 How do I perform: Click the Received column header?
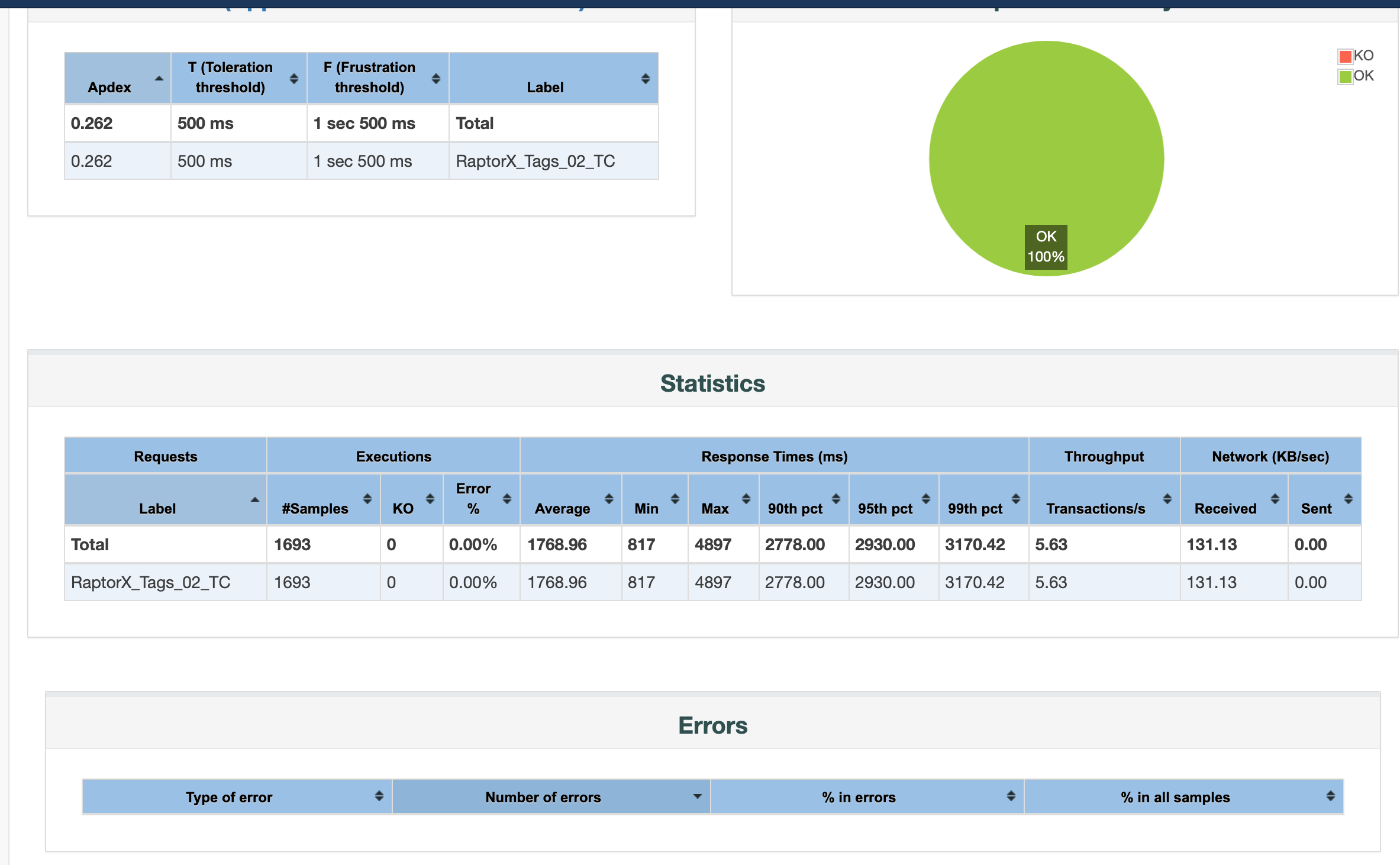[1225, 508]
